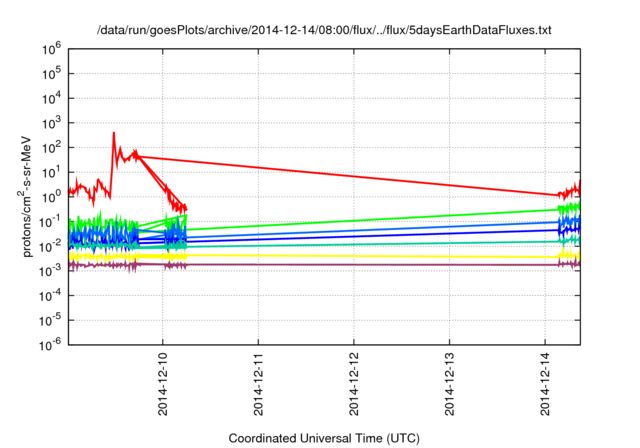Viewport: 640px width, 448px height.
Task: Click the long green data line
Action: tap(371, 220)
